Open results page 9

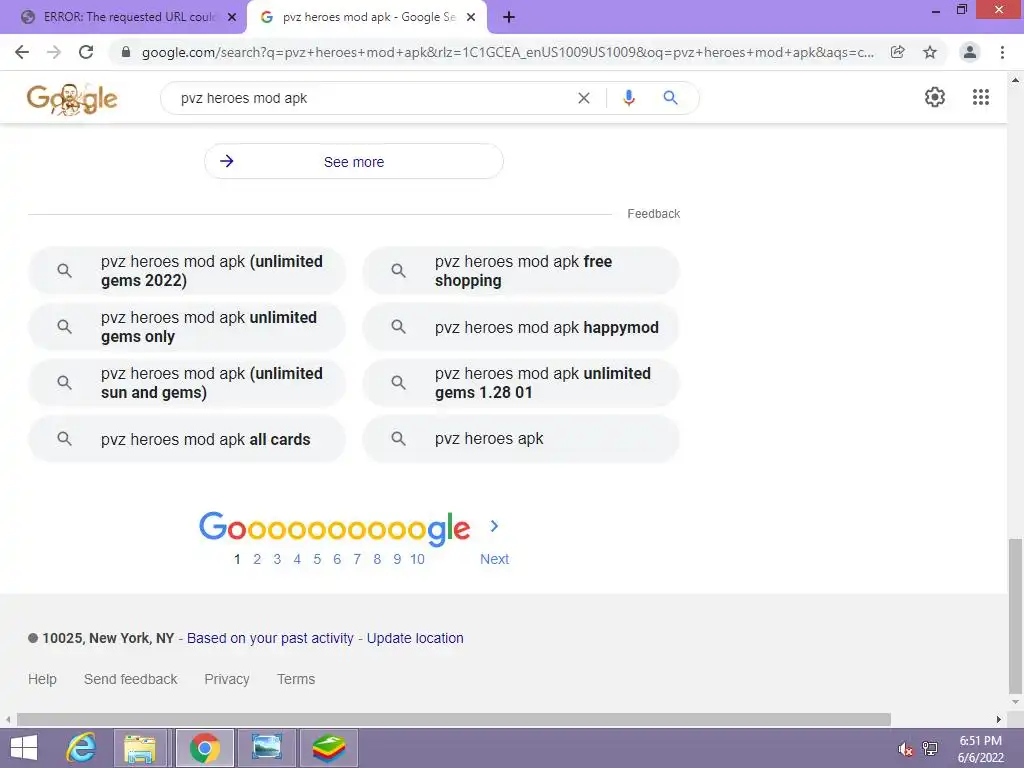(397, 559)
